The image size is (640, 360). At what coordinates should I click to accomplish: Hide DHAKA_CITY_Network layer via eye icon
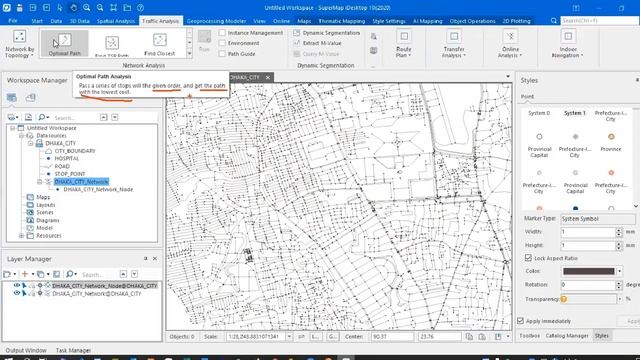(x=17, y=293)
